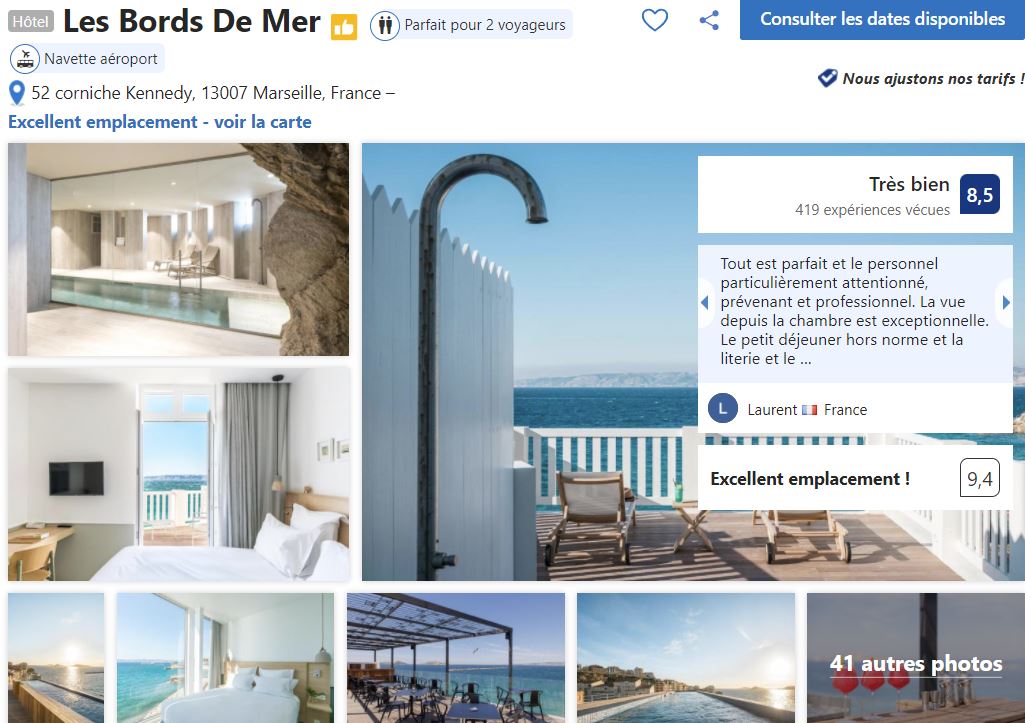Click the airport shuttle icon

point(25,59)
